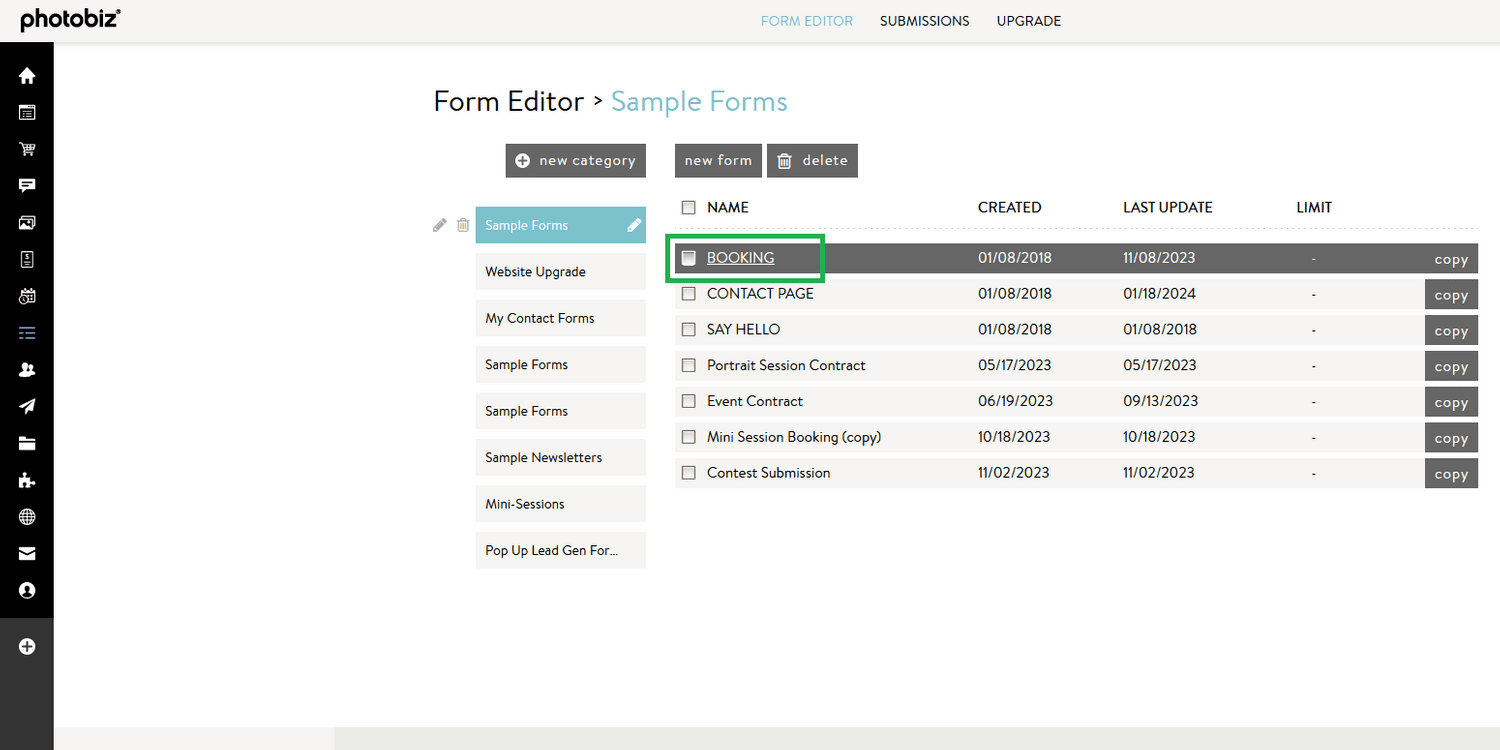Select the paper plane marketing icon

click(x=27, y=405)
